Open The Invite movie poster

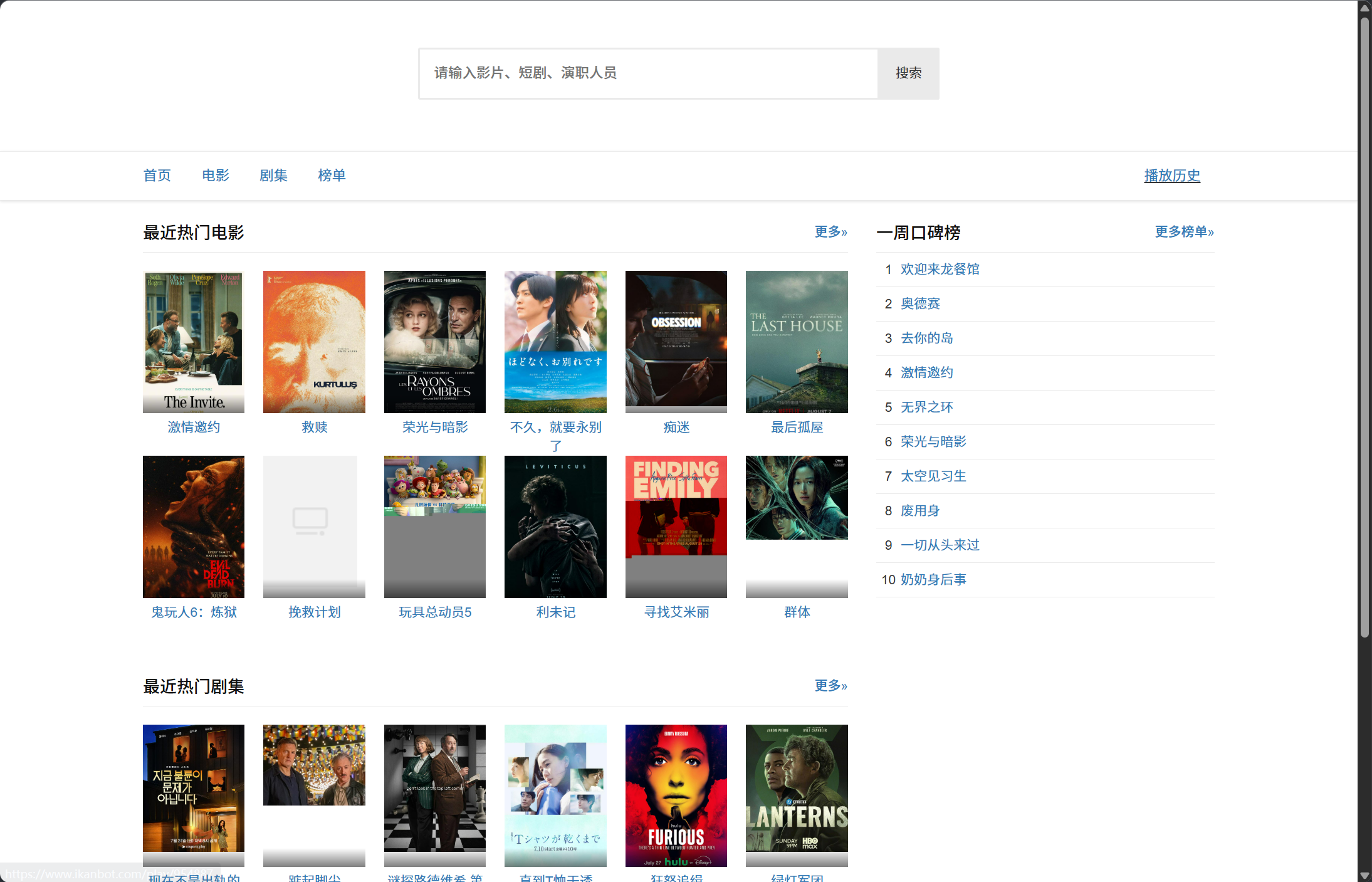pos(194,342)
